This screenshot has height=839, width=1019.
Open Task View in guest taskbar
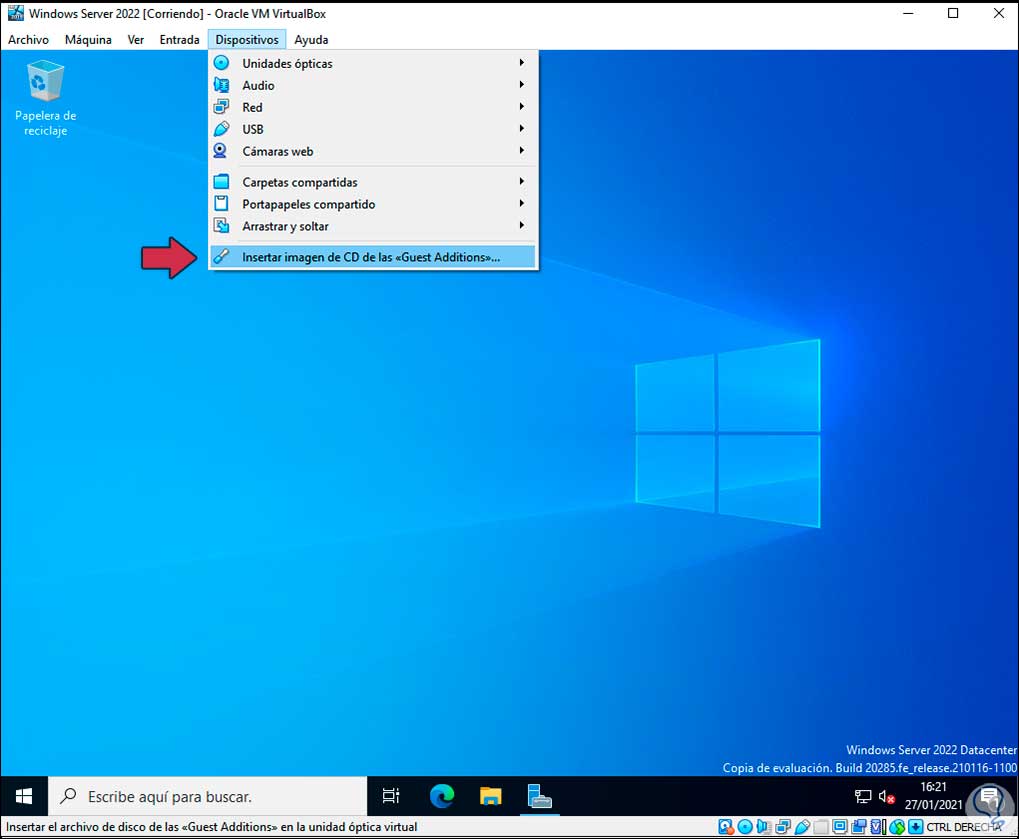[391, 796]
